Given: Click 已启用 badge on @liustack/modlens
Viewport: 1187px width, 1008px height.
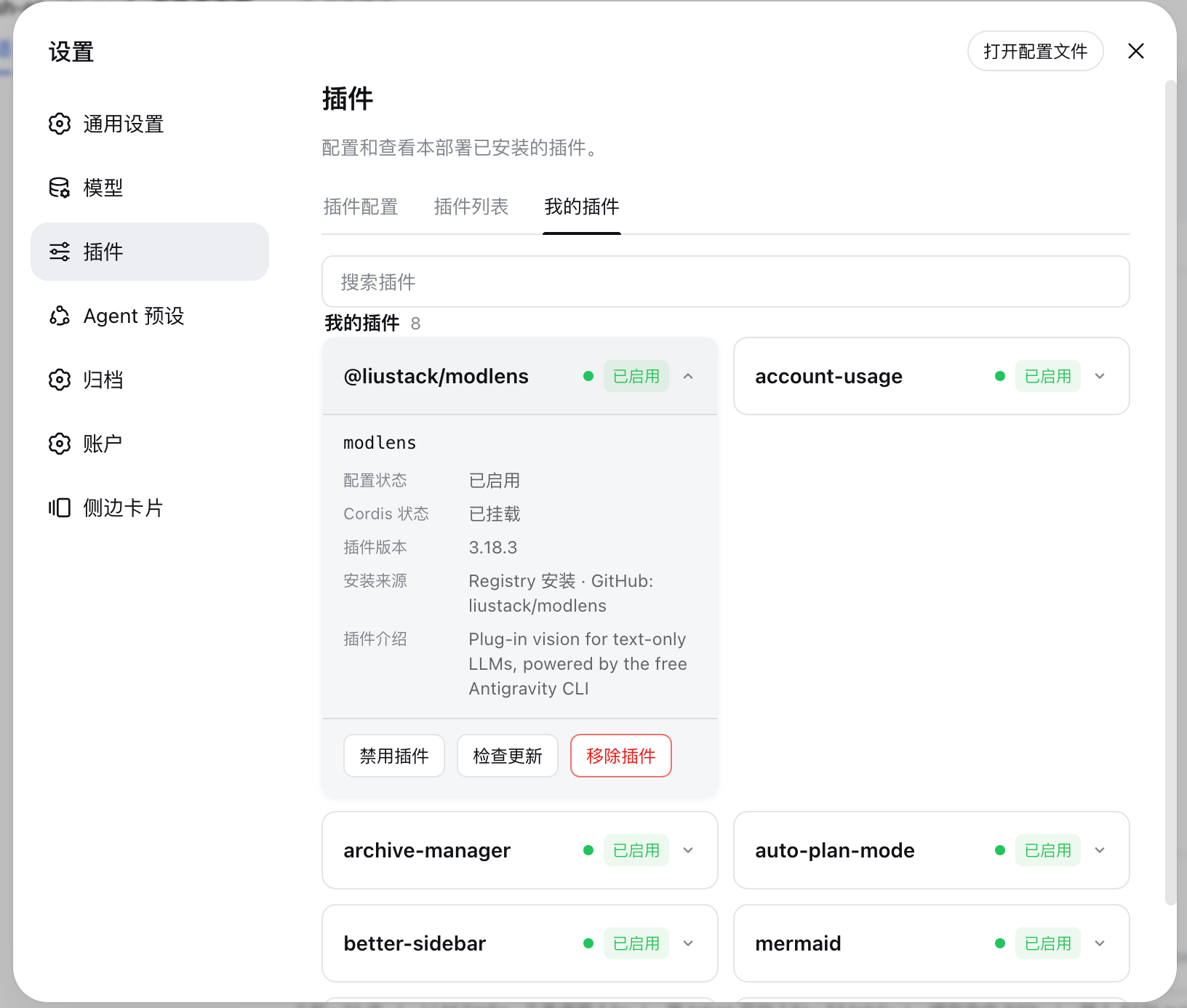Looking at the screenshot, I should (636, 376).
